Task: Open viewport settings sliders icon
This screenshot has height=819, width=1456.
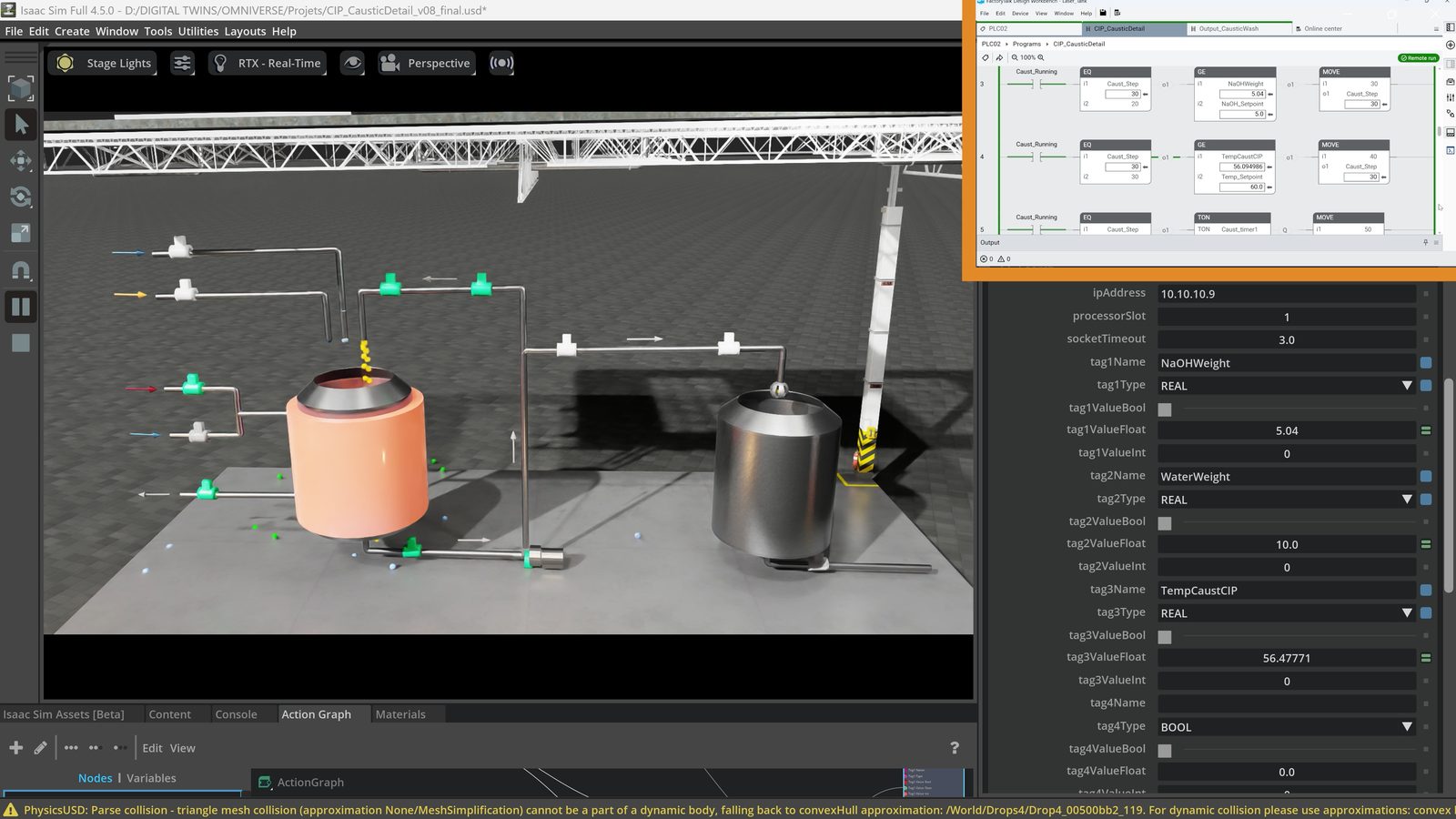Action: click(183, 63)
